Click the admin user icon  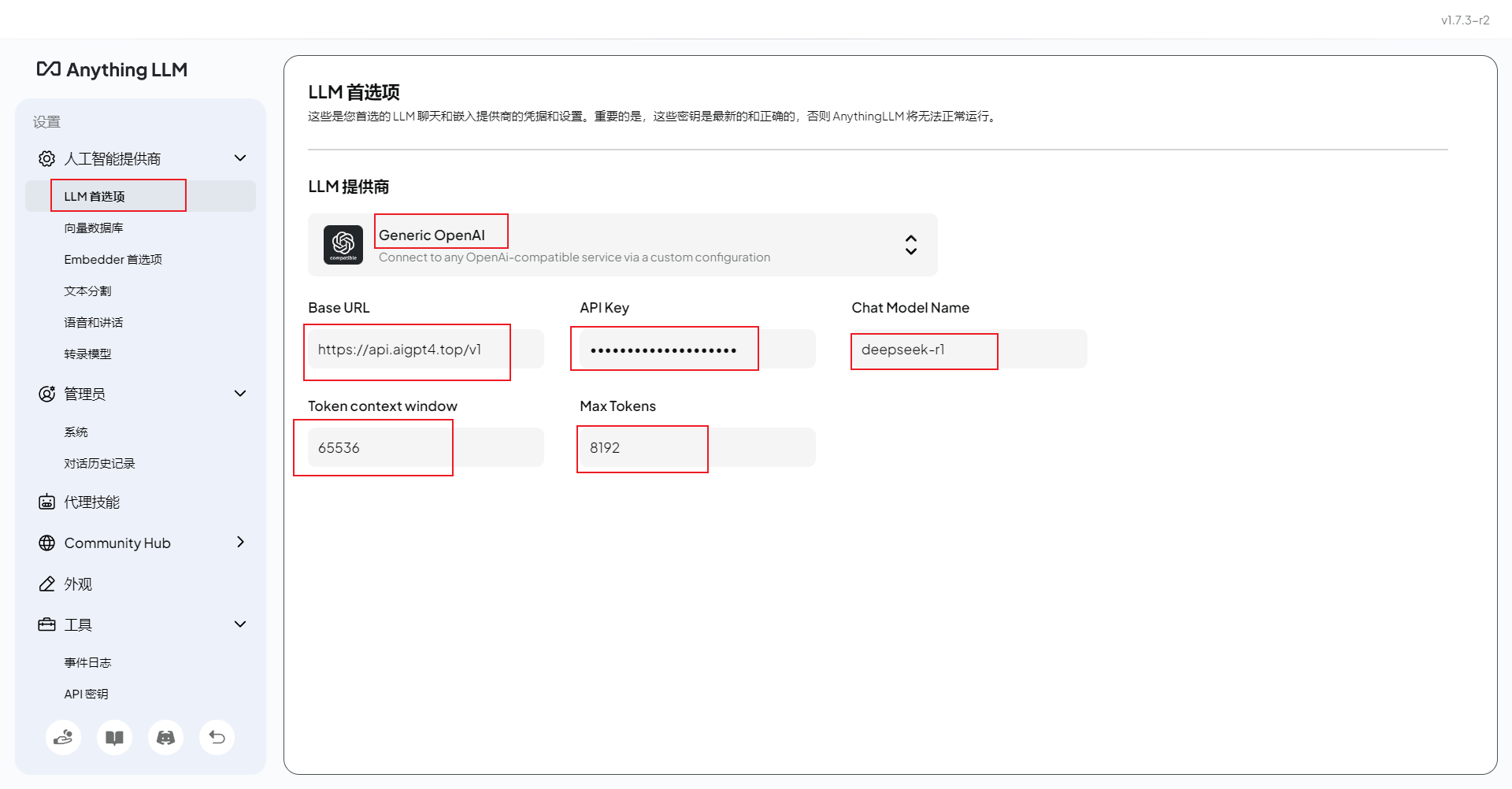(x=47, y=394)
